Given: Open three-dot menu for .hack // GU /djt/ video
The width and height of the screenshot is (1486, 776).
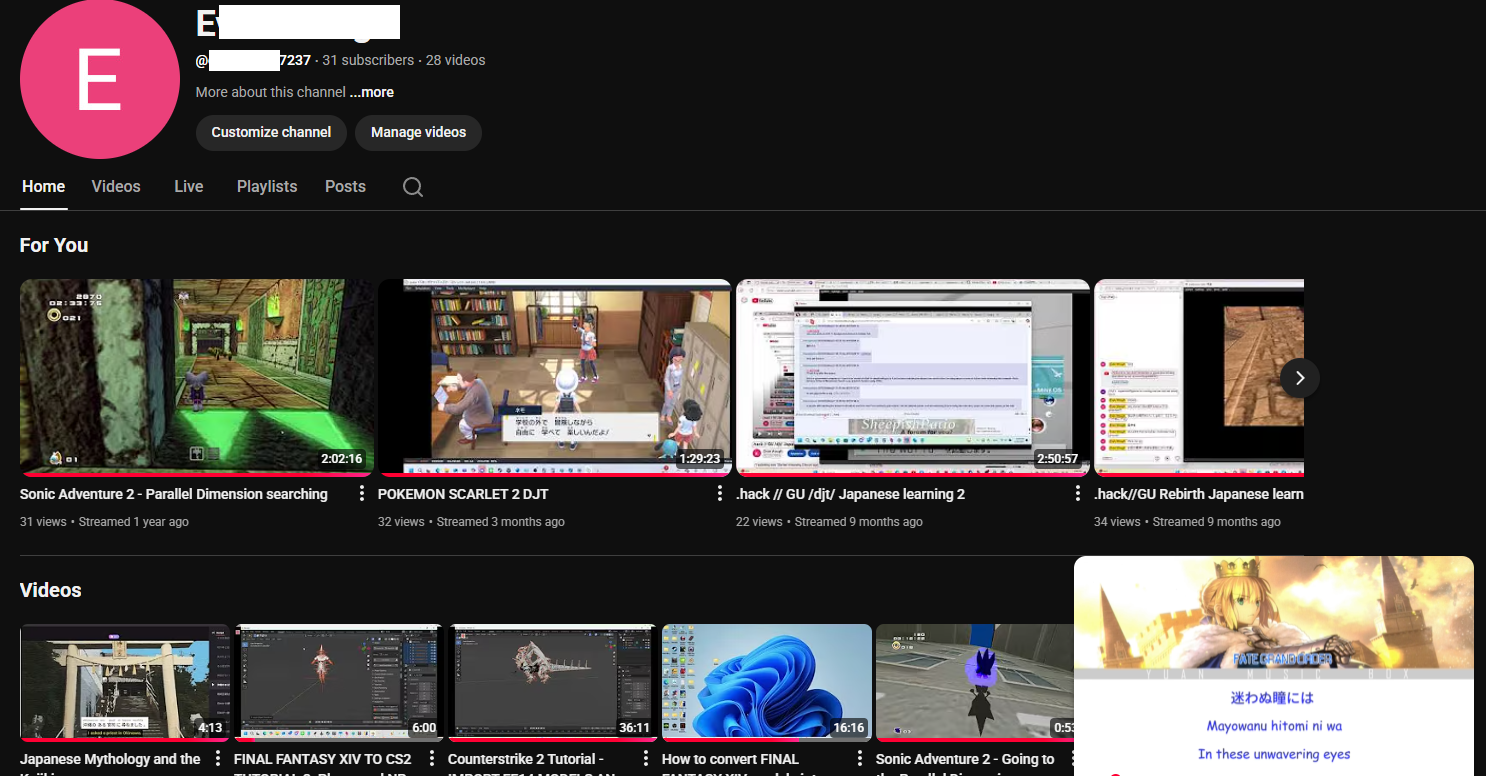Looking at the screenshot, I should (x=1078, y=494).
